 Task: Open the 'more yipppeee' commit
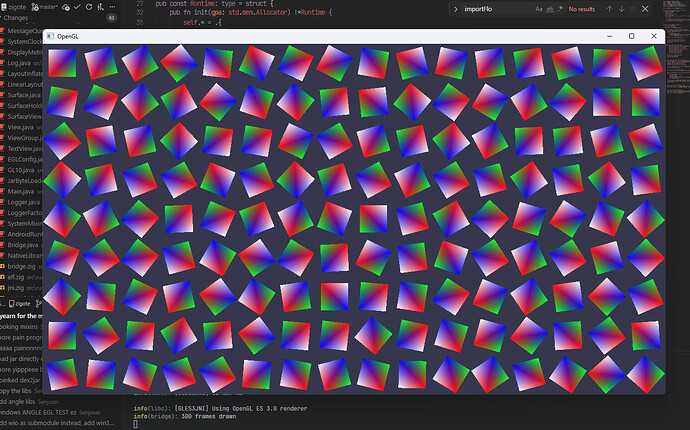[x=21, y=370]
